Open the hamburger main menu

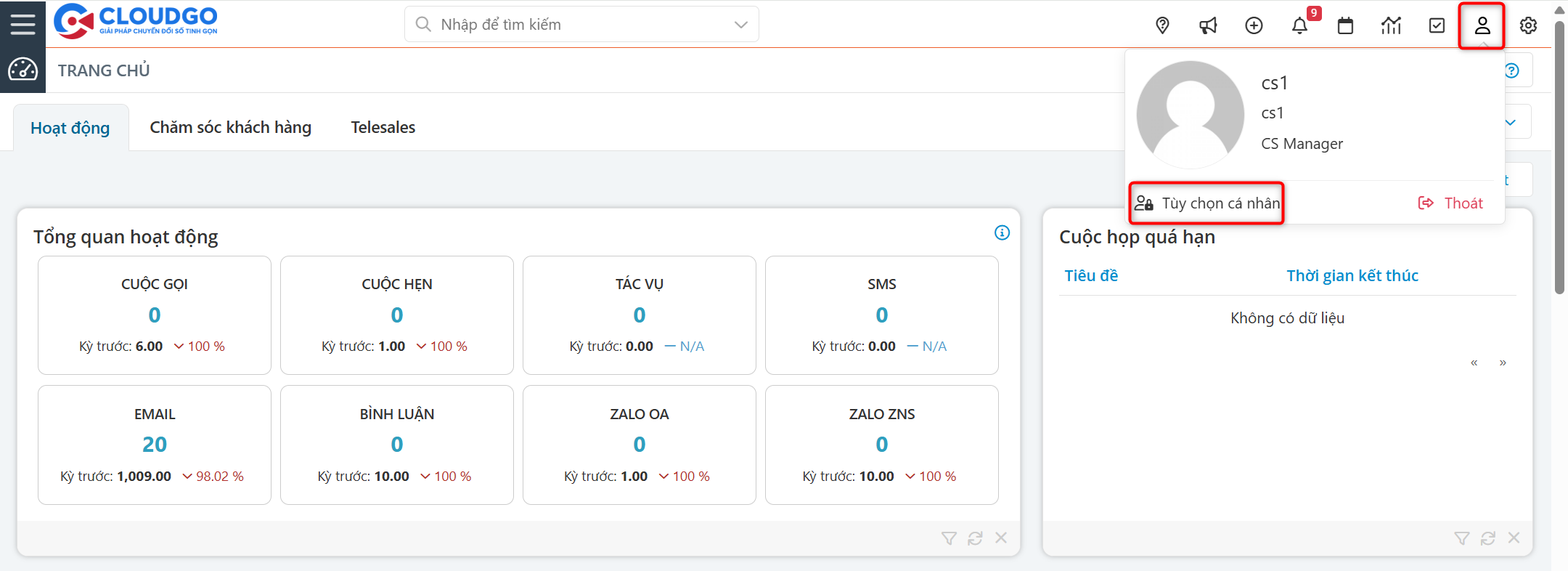[23, 24]
